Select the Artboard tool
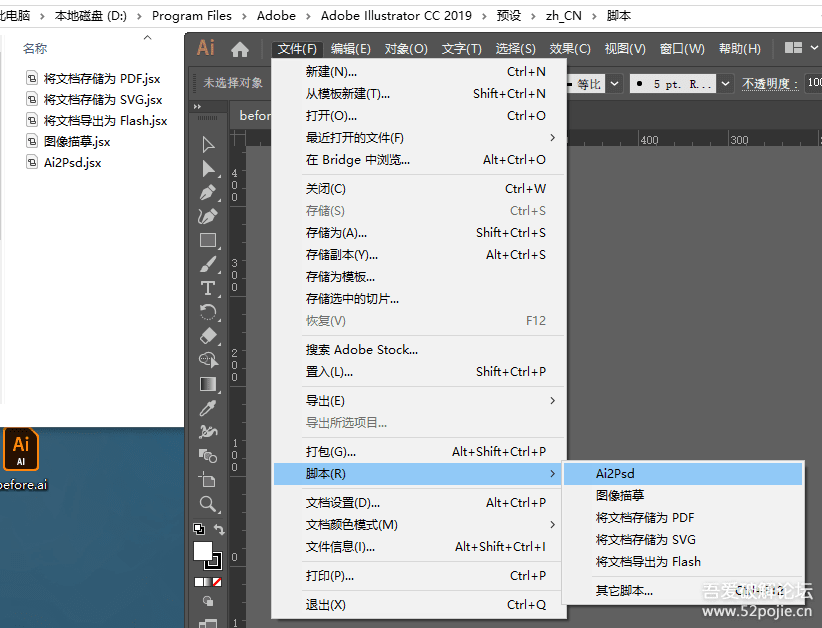 pos(207,480)
